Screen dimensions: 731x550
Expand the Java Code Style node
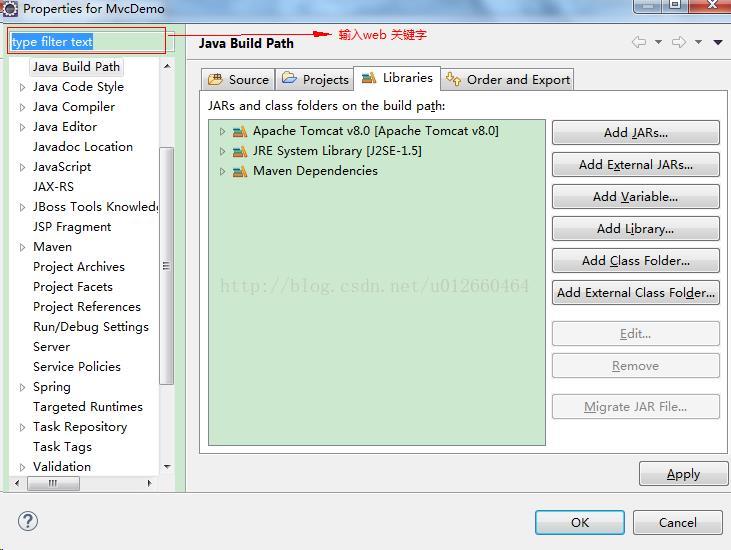point(22,87)
